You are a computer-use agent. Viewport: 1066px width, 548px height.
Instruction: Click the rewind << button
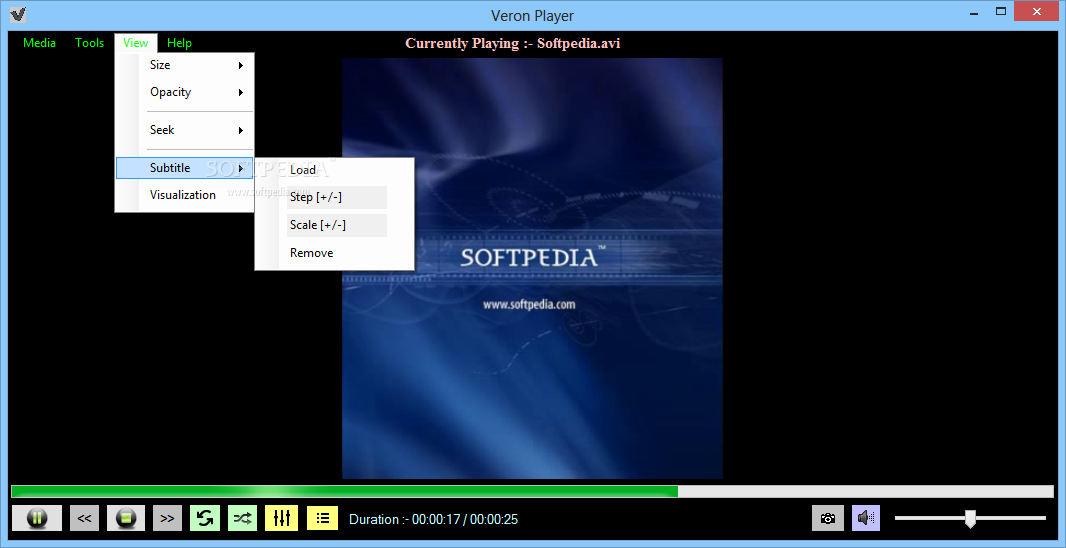[x=84, y=518]
